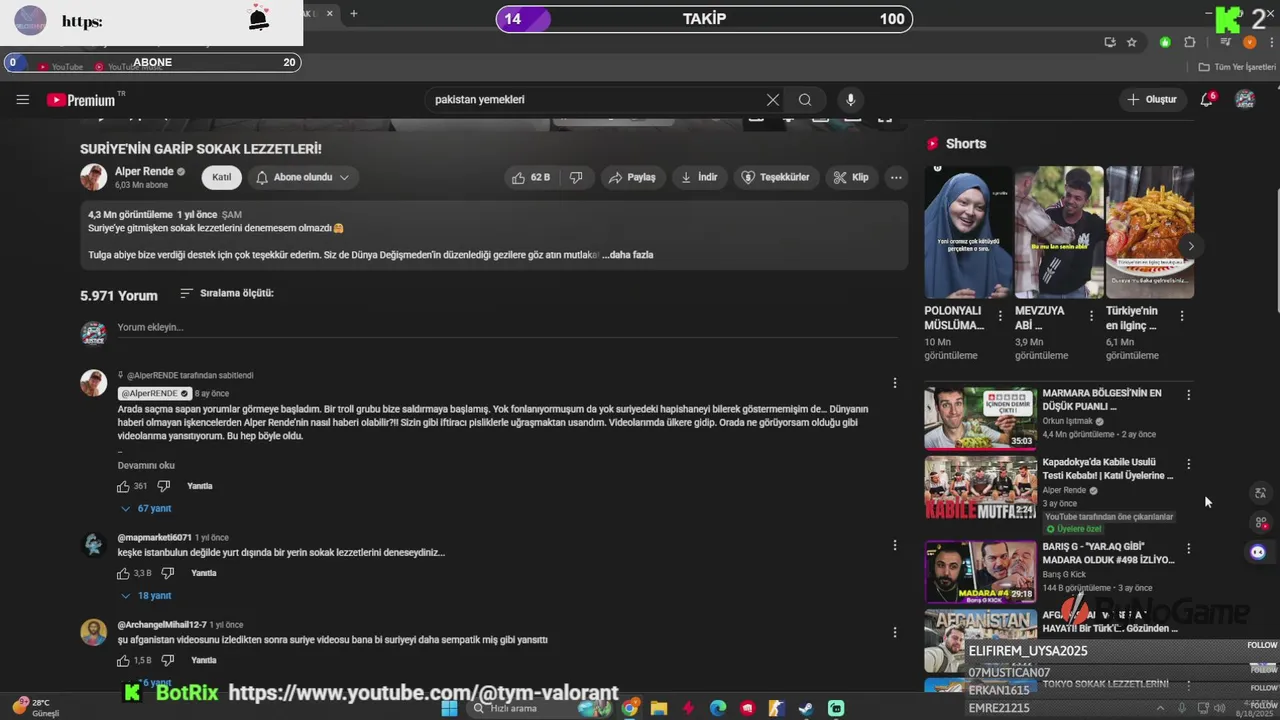The width and height of the screenshot is (1280, 720).
Task: Open options for POLONYALI MÜSLÜMAN short
Action: point(1000,316)
